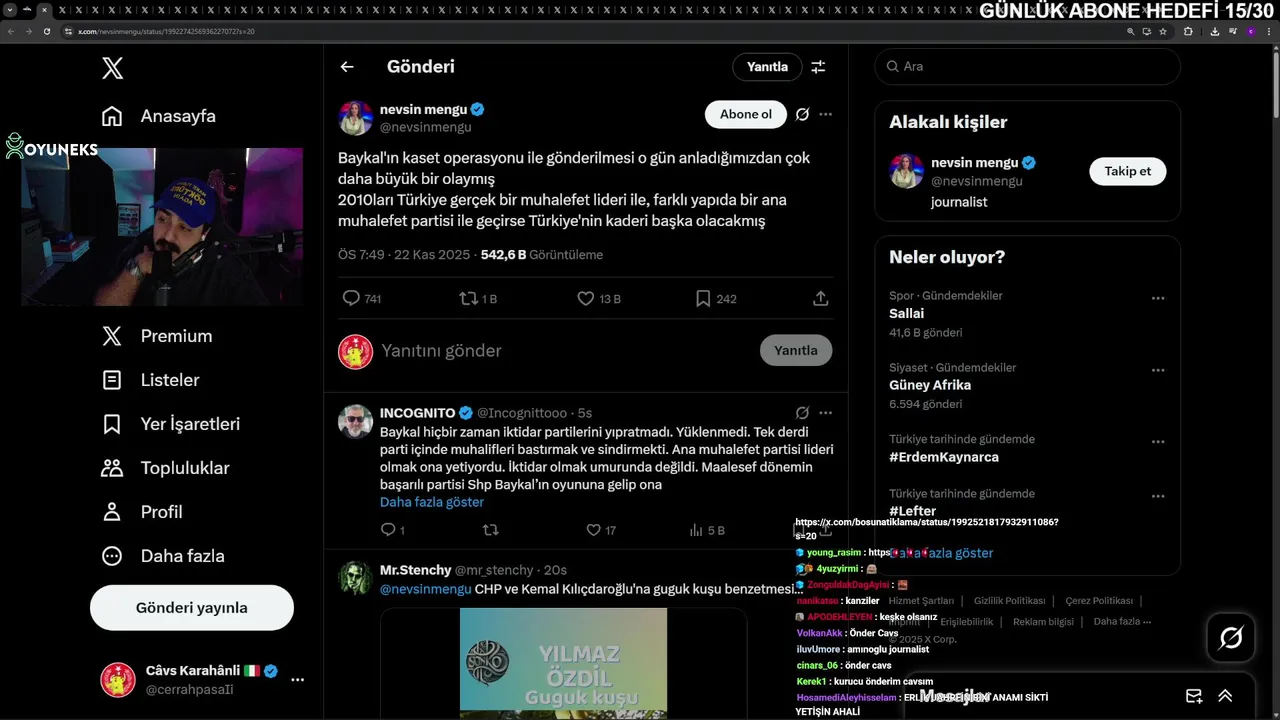Screen dimensions: 1280x720
Task: Click Grok icon on nevsin mengu post
Action: point(802,115)
